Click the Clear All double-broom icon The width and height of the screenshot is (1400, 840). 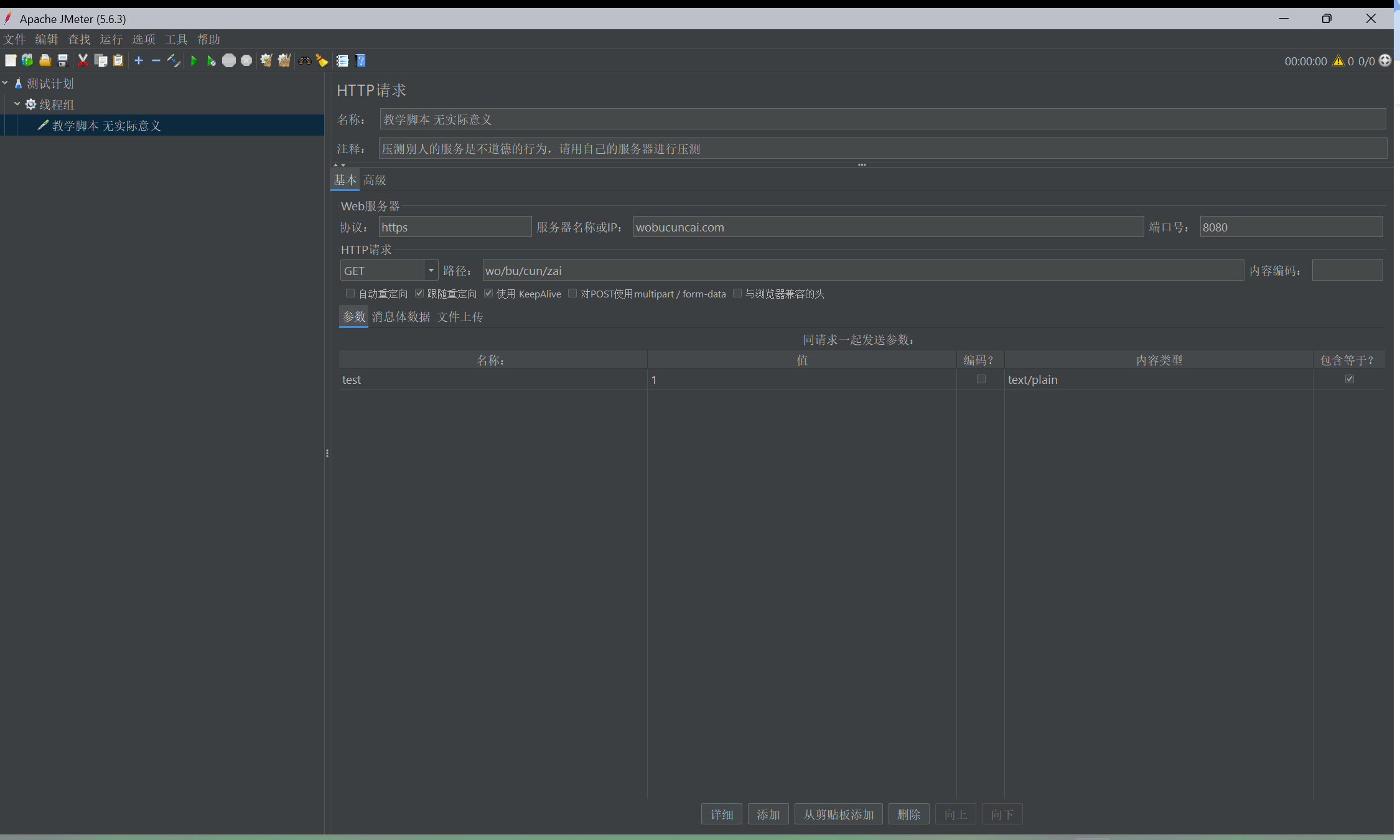(x=284, y=60)
